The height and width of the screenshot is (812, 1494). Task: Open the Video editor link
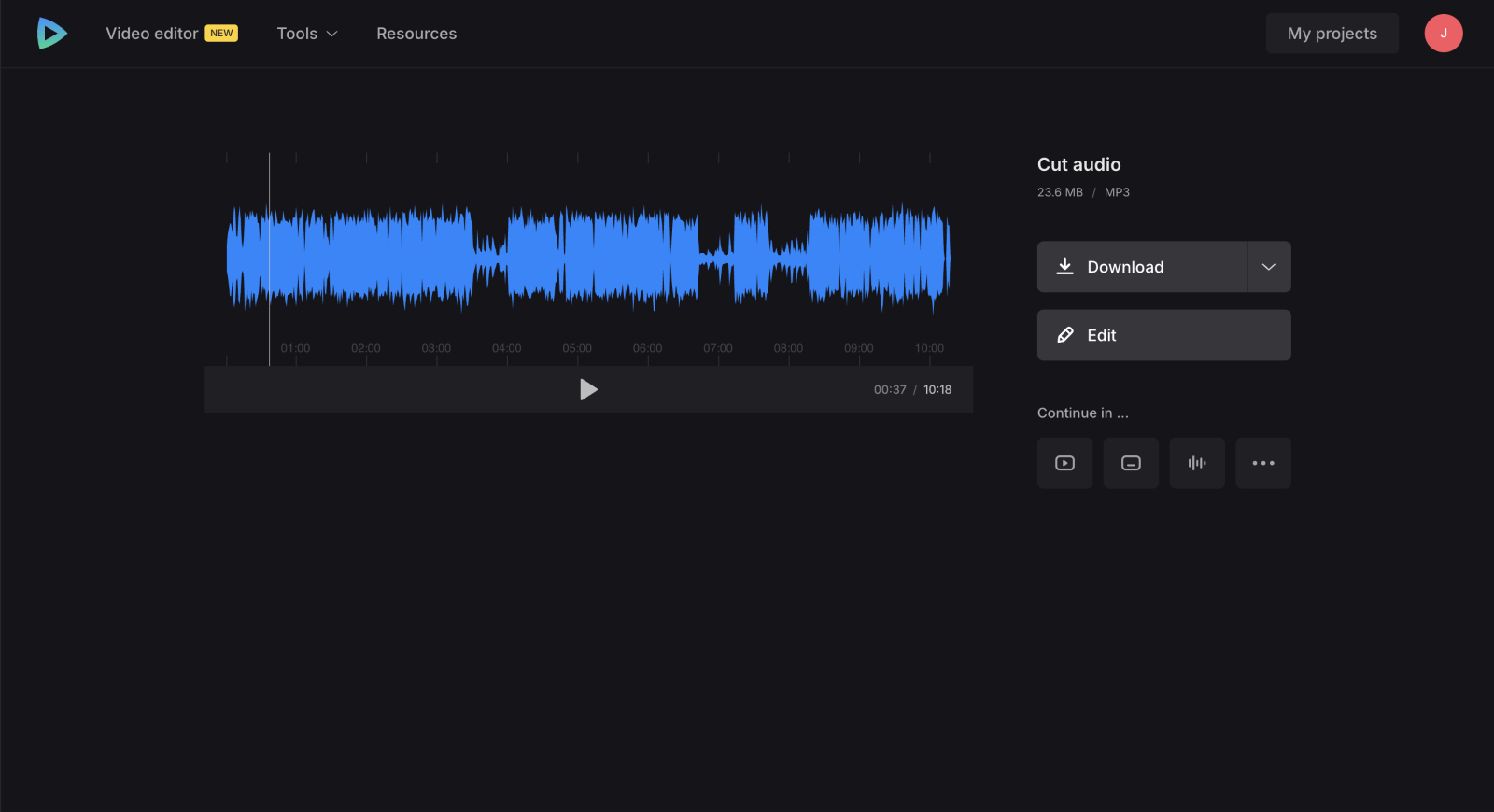coord(152,34)
